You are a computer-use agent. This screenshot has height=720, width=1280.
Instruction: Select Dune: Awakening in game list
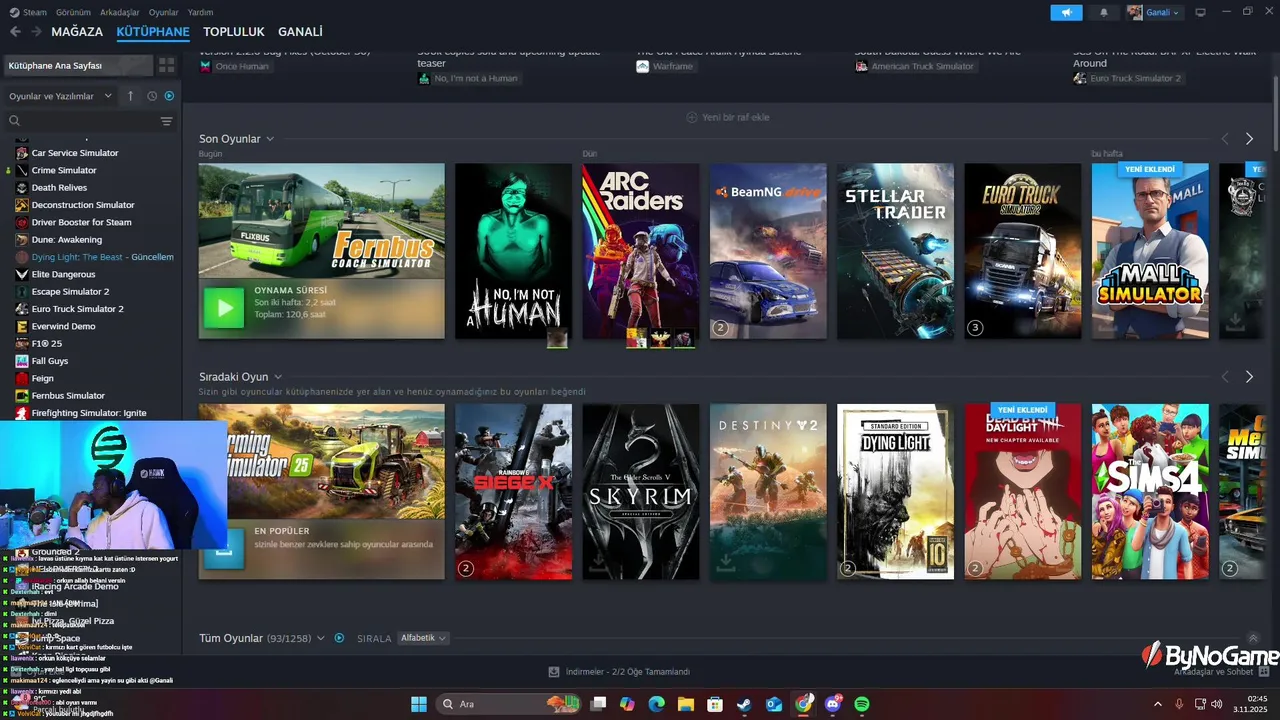(x=67, y=240)
